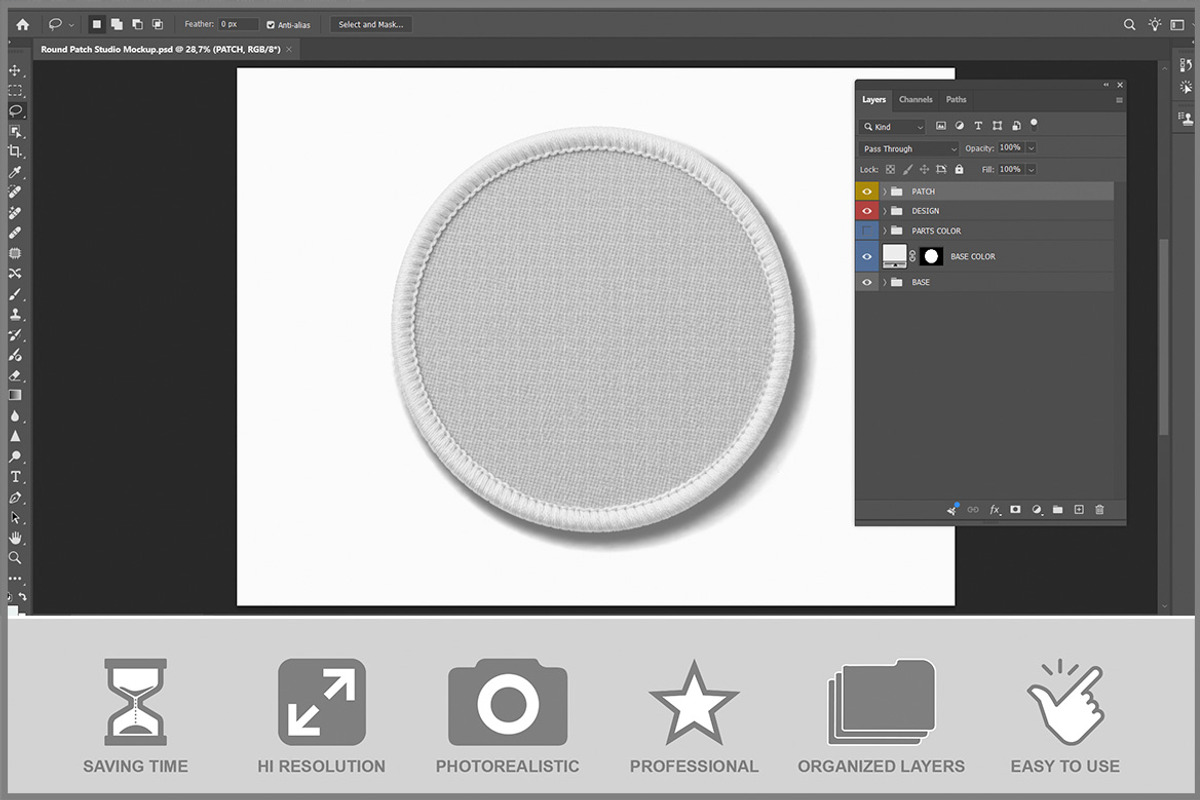1200x800 pixels.
Task: Enable Intersect with selection mode
Action: (157, 24)
